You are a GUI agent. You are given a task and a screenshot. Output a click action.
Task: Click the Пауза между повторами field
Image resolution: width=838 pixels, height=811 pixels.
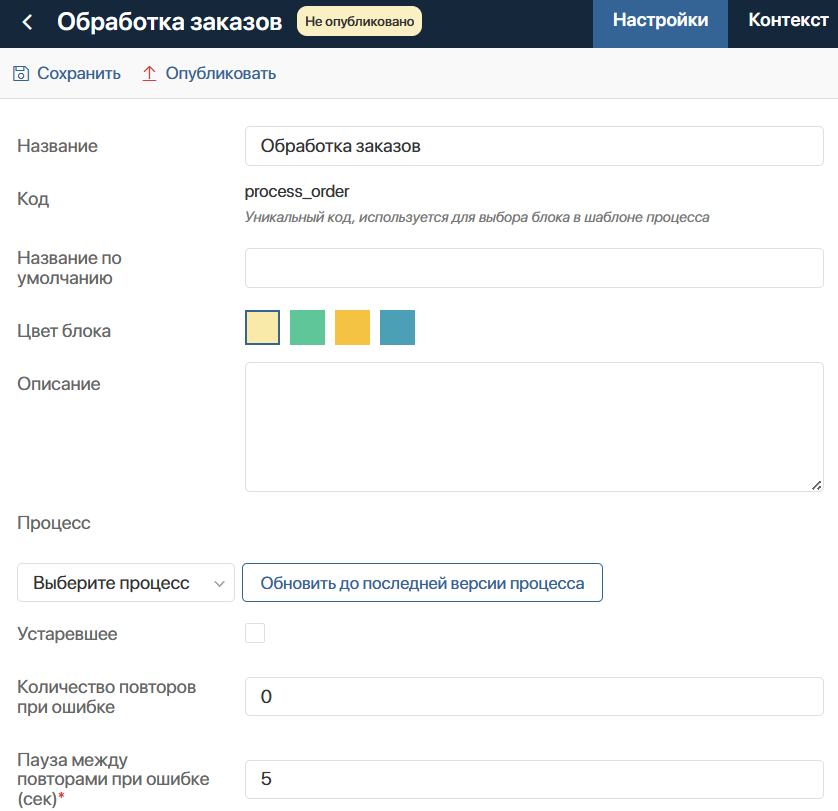point(534,779)
